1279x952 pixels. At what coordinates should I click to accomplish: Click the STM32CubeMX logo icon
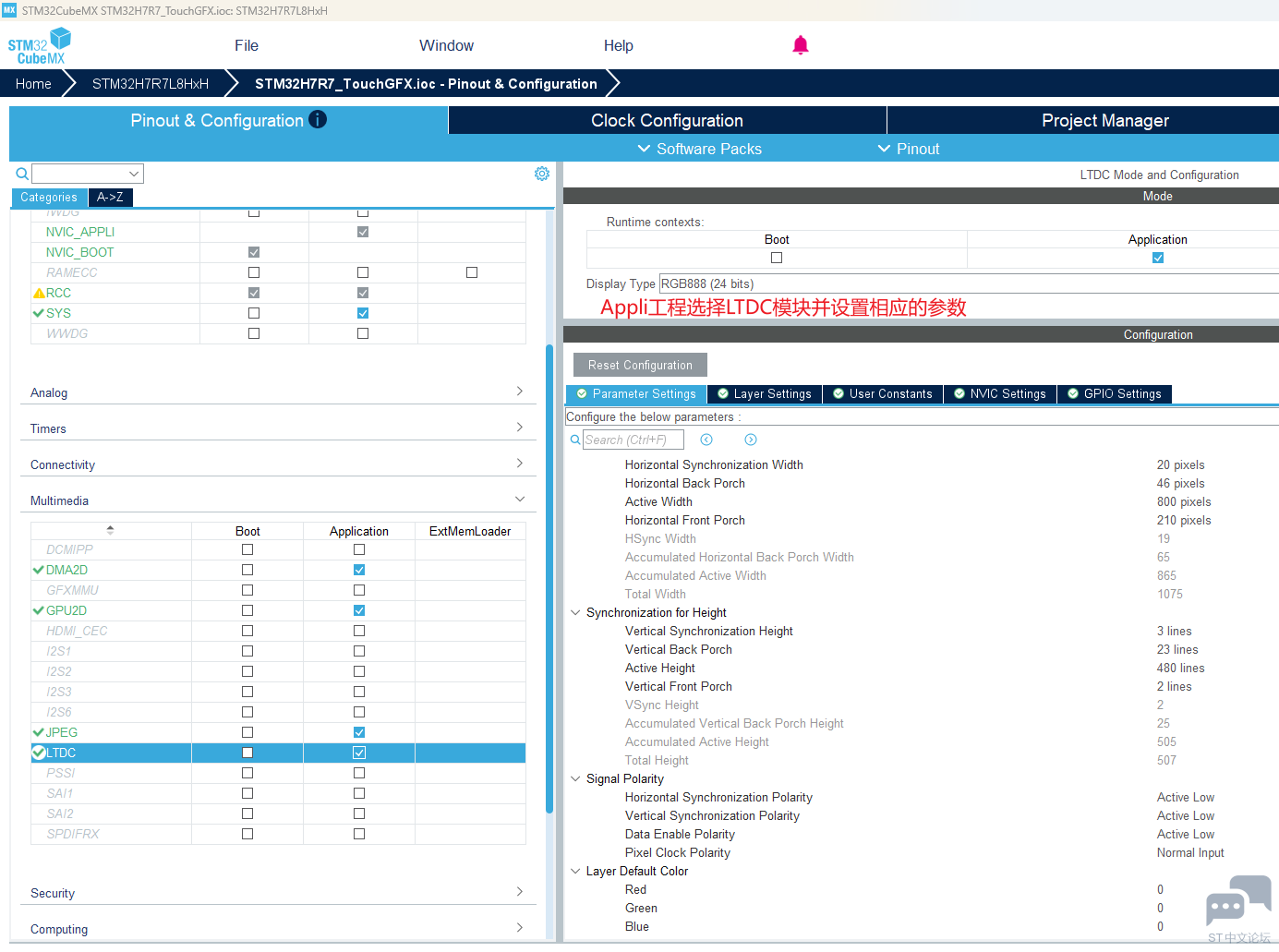pyautogui.click(x=39, y=45)
